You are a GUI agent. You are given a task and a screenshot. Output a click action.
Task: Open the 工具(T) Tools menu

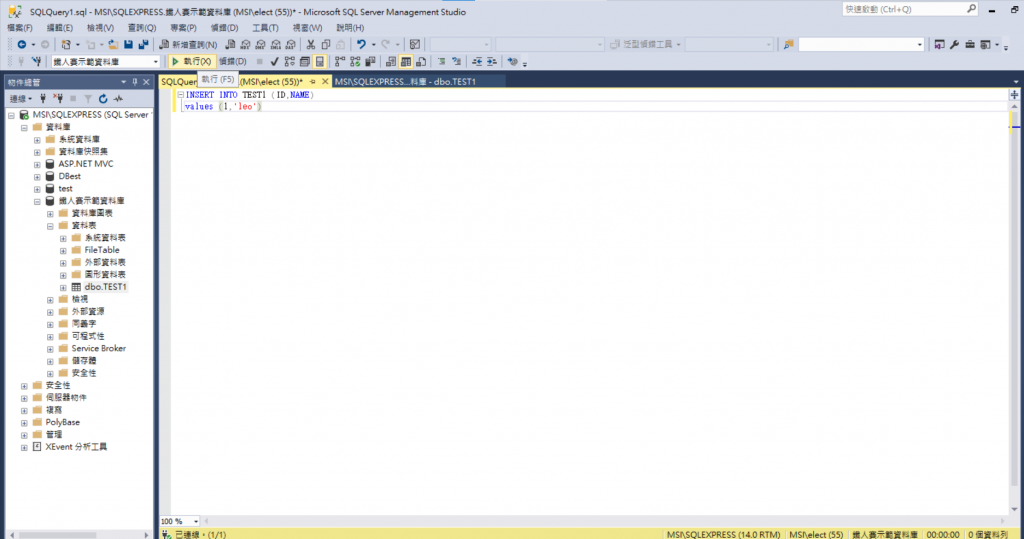coord(265,28)
